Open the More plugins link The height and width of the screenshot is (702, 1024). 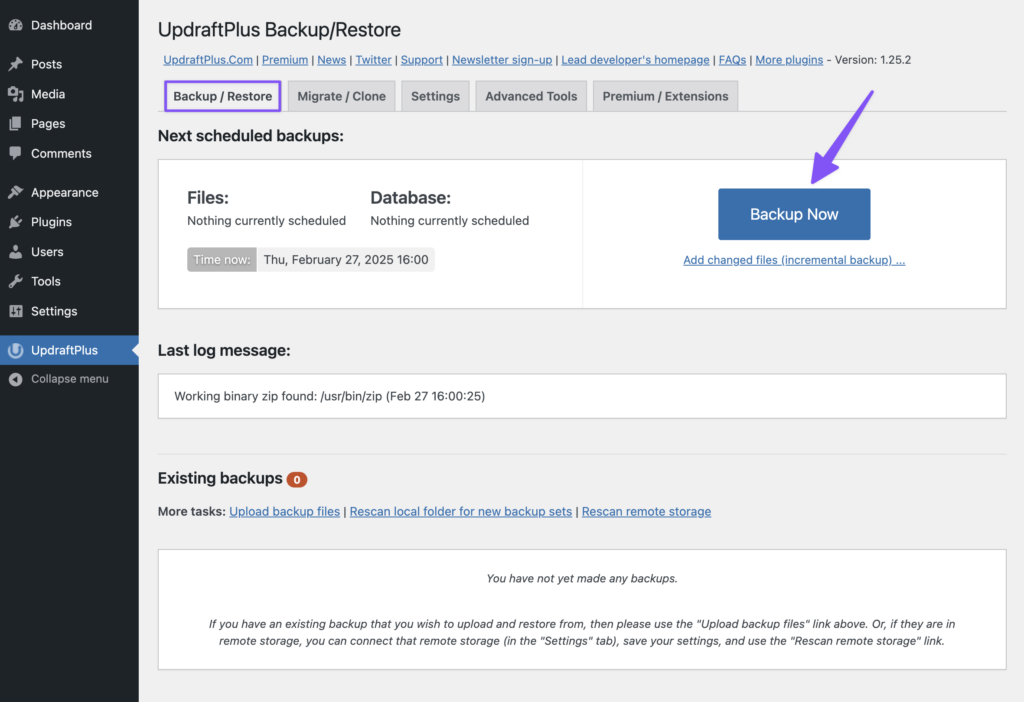789,60
